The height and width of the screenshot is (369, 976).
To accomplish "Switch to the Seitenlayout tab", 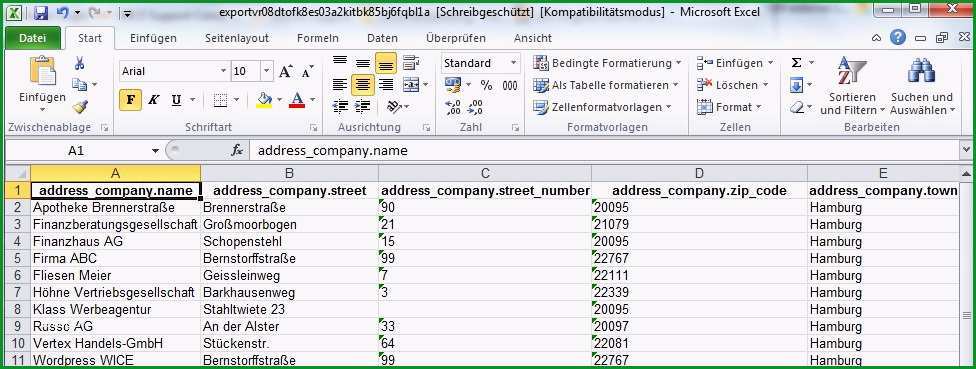I will (237, 38).
